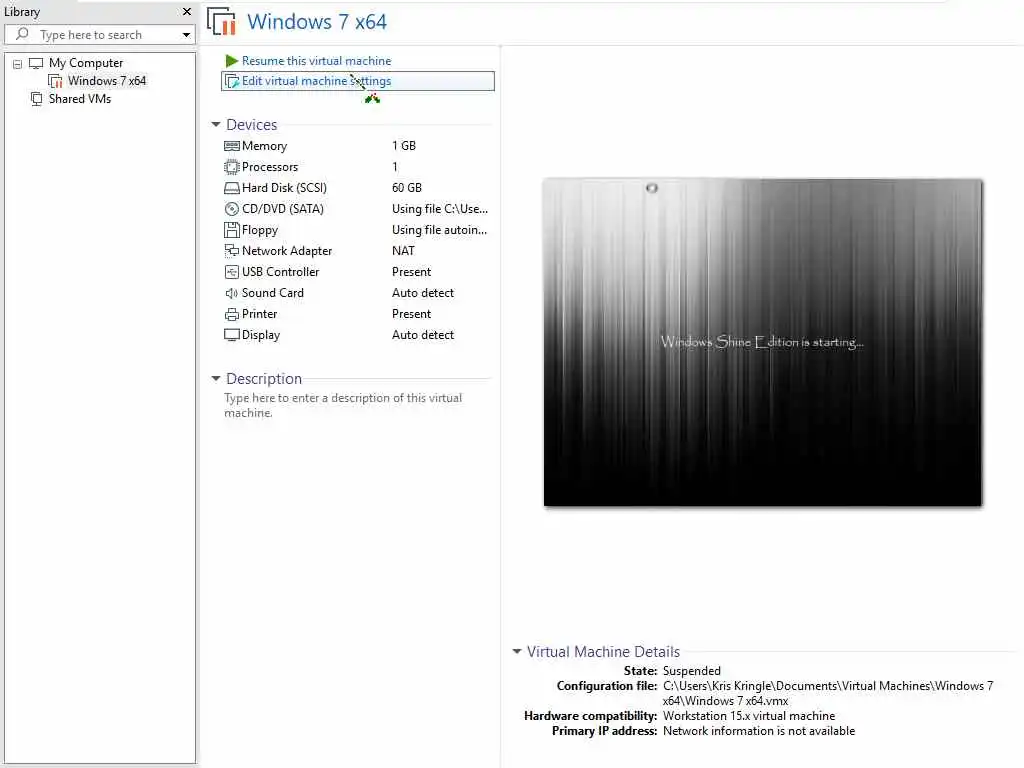Viewport: 1024px width, 768px height.
Task: Click the Floppy disk icon
Action: point(232,230)
